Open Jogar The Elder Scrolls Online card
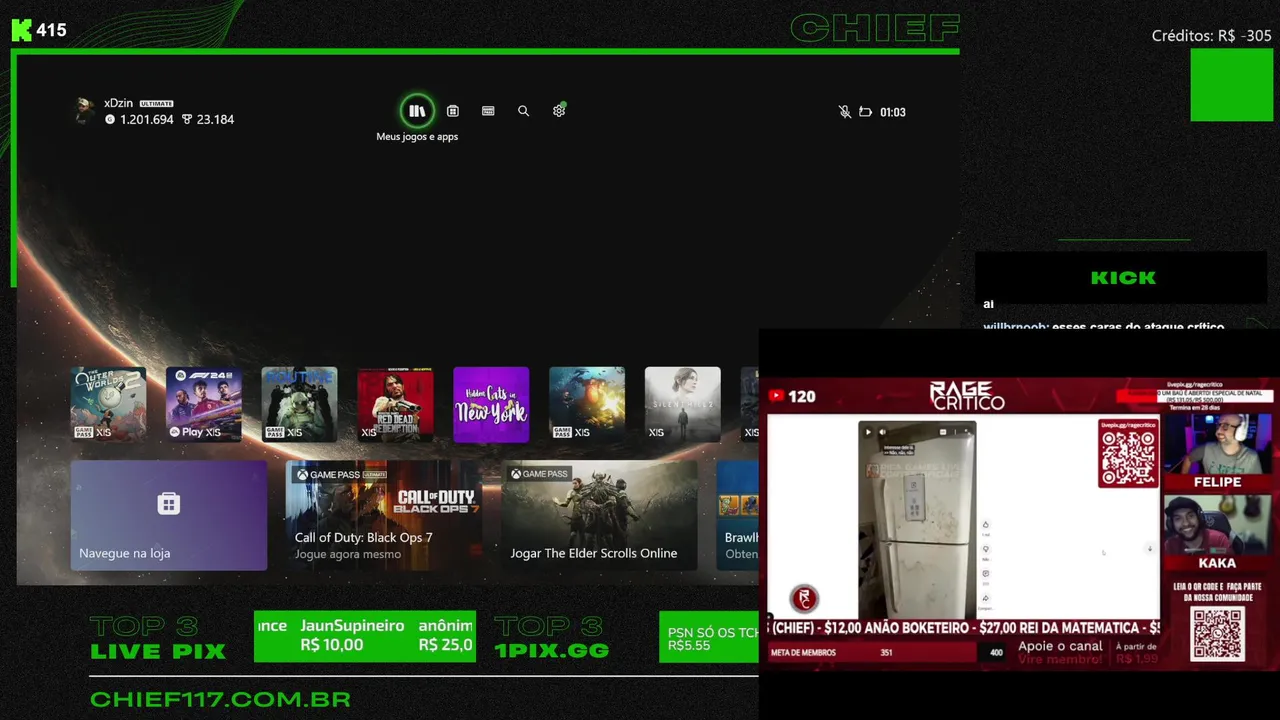 (599, 515)
